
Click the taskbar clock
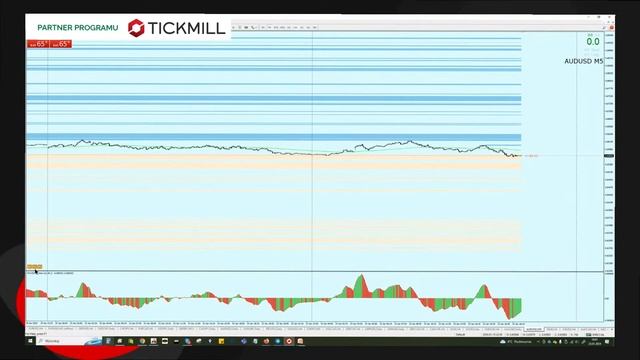pos(594,342)
